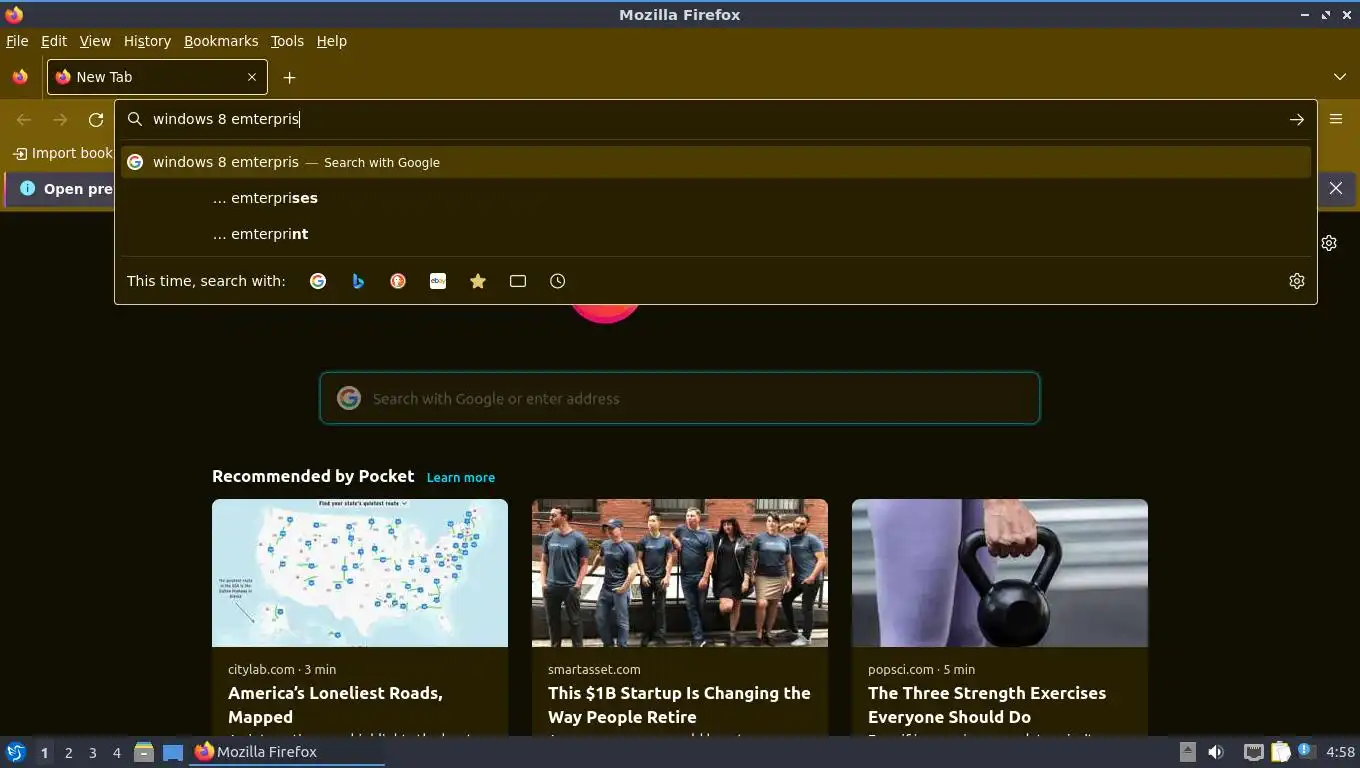The height and width of the screenshot is (768, 1360).
Task: Search bookmarks using the star icon
Action: (x=478, y=281)
